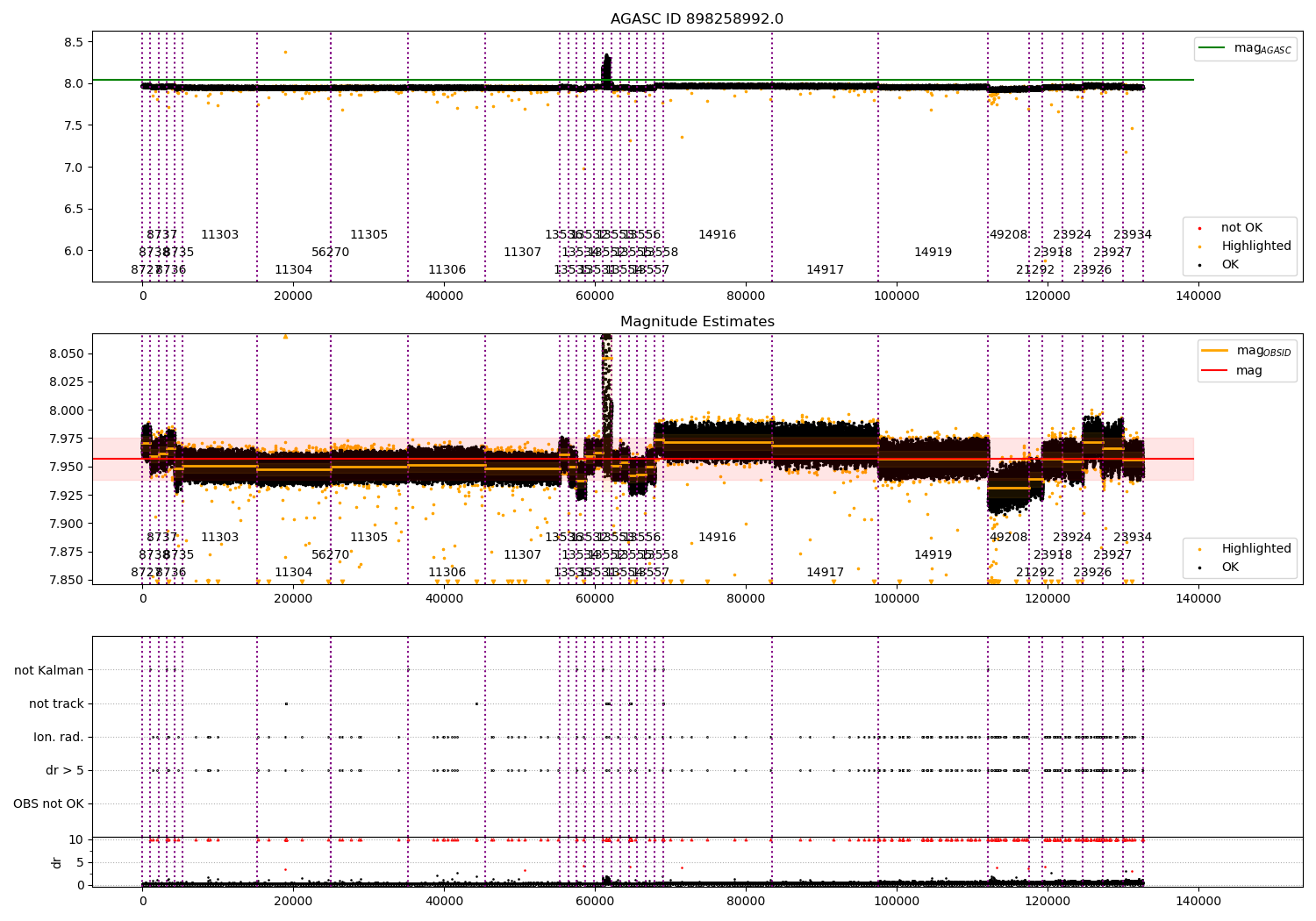Viewport: 1316px width, 921px height.
Task: Click the 'dr > 5' row label
Action: click(x=65, y=770)
